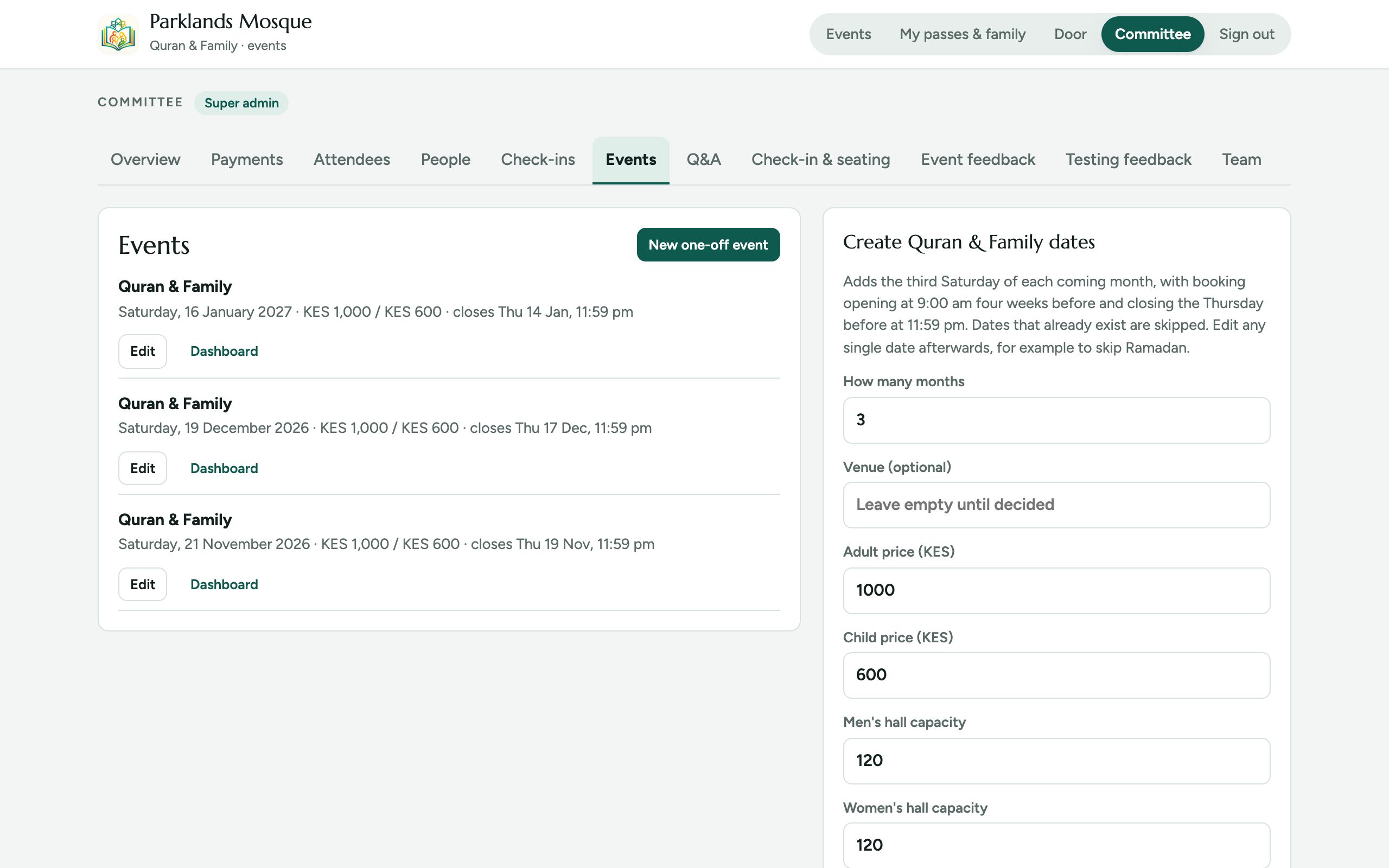
Task: Focus the How many months field
Action: [1056, 420]
